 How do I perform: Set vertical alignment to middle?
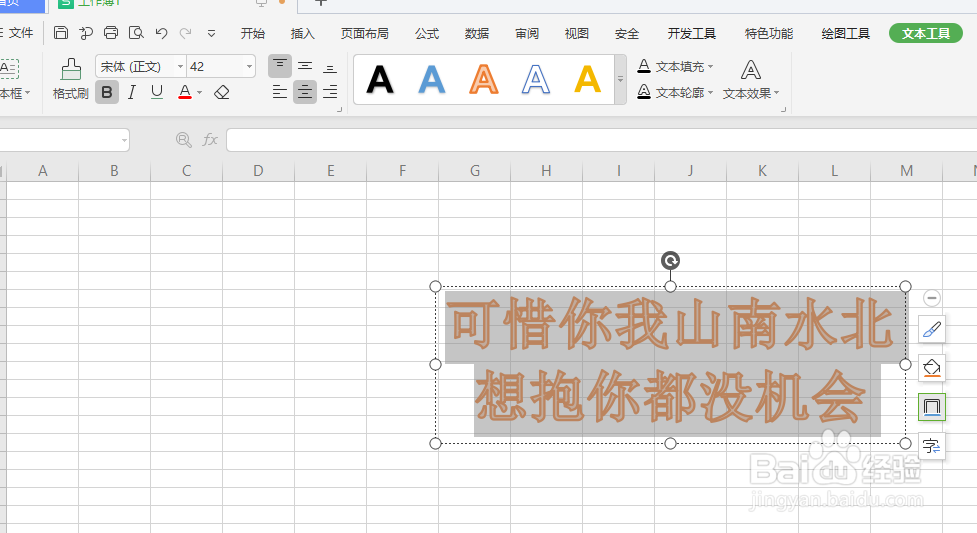click(x=305, y=66)
